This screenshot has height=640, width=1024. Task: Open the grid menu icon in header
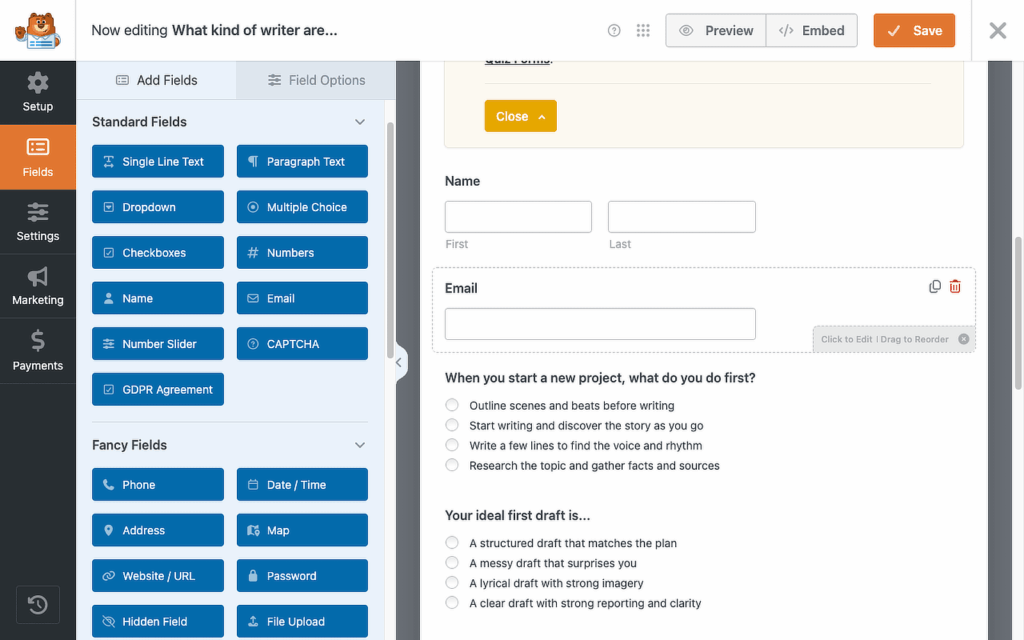(x=643, y=30)
